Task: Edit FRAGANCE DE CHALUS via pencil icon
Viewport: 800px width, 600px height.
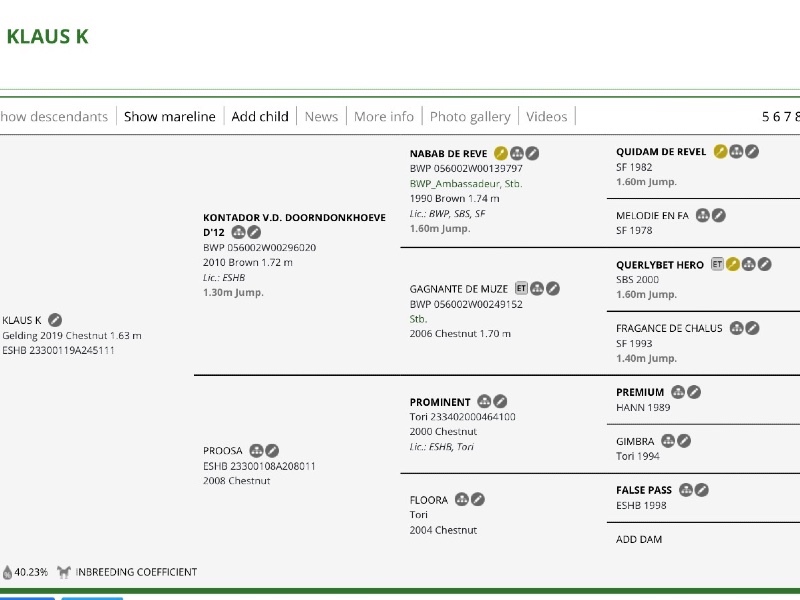Action: pyautogui.click(x=752, y=328)
